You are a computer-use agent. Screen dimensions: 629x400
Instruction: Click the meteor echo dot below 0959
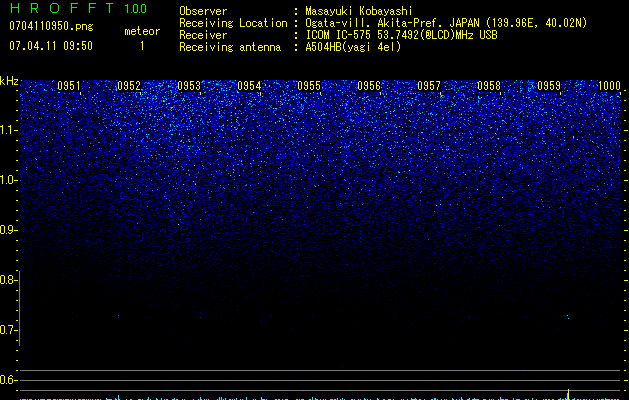click(x=568, y=317)
